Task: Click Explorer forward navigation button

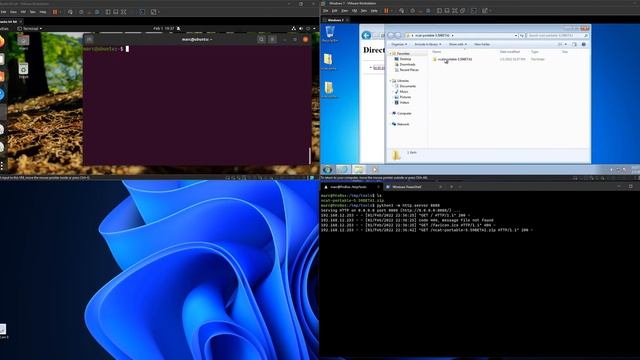Action: coord(398,36)
